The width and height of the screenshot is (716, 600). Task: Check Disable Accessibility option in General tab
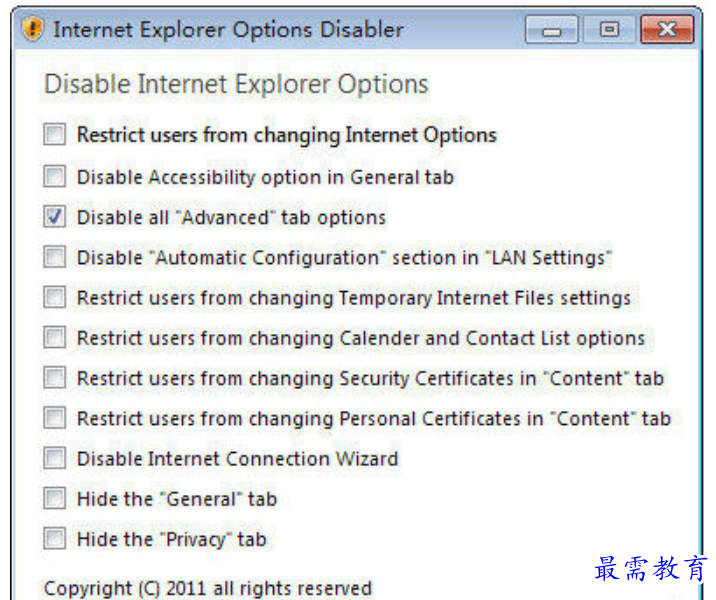click(54, 176)
